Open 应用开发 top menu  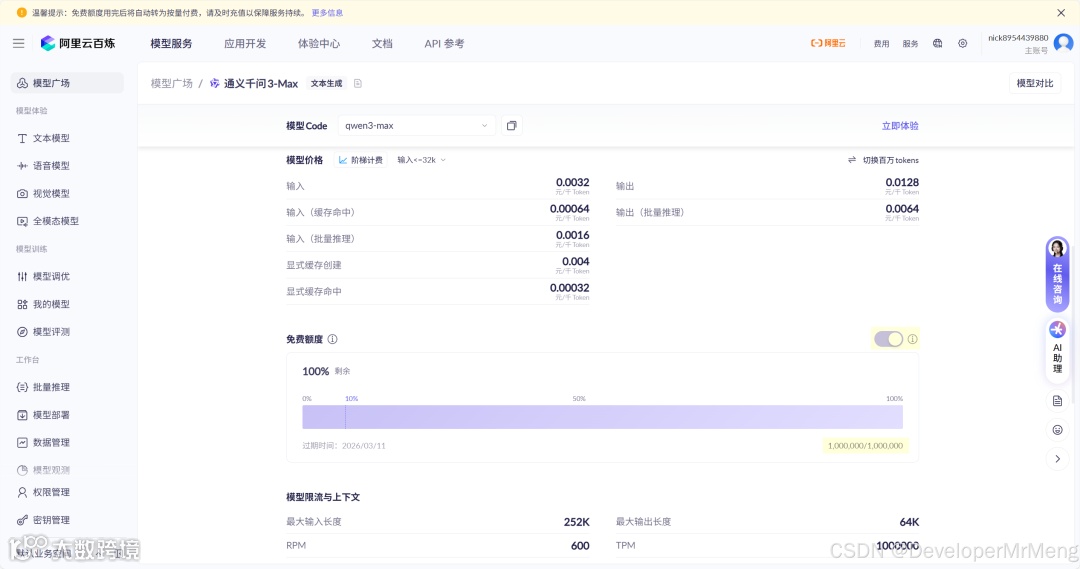pyautogui.click(x=245, y=43)
